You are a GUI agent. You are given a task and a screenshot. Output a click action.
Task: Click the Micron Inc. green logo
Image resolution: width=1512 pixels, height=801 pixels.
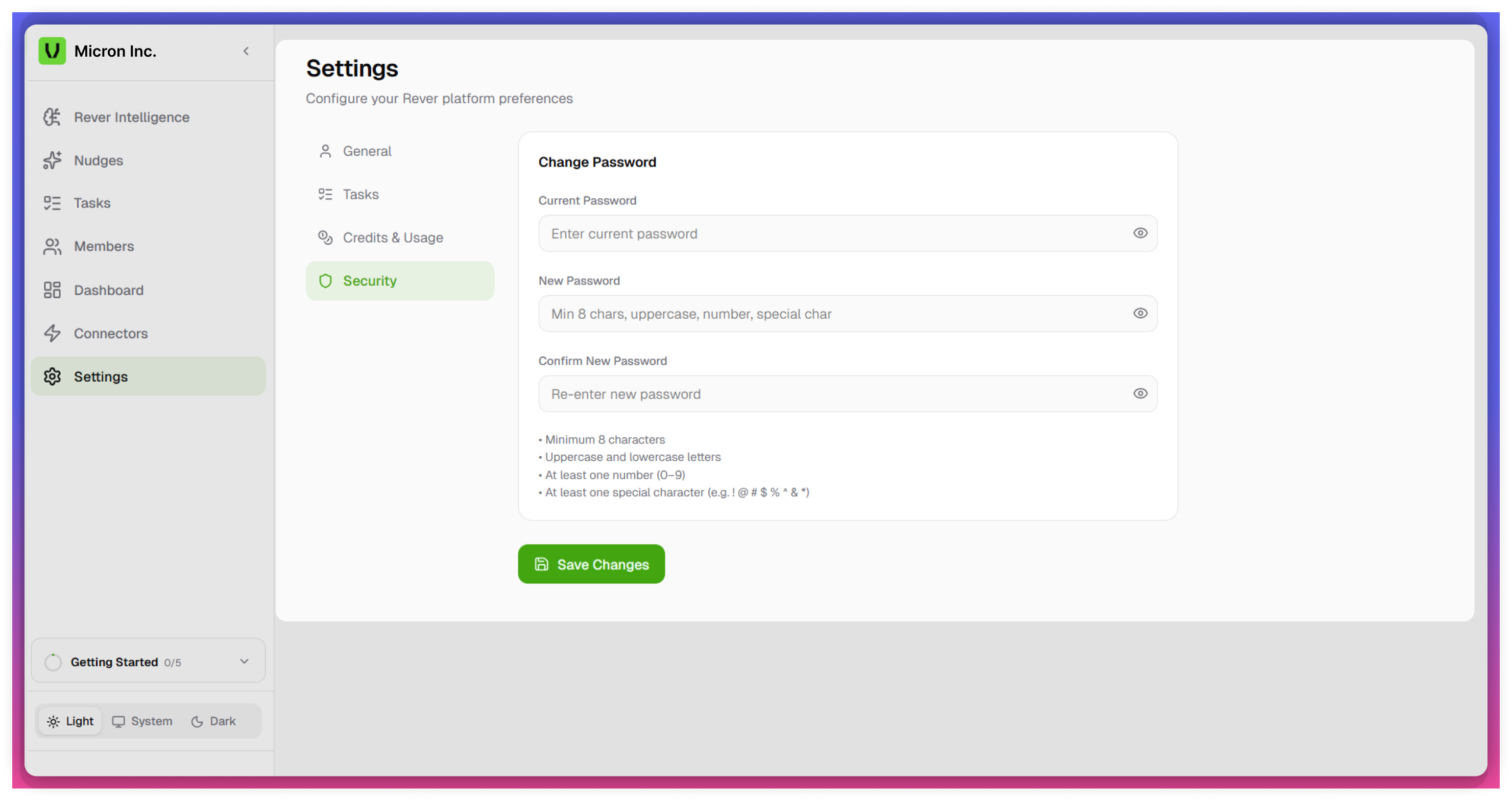(52, 51)
